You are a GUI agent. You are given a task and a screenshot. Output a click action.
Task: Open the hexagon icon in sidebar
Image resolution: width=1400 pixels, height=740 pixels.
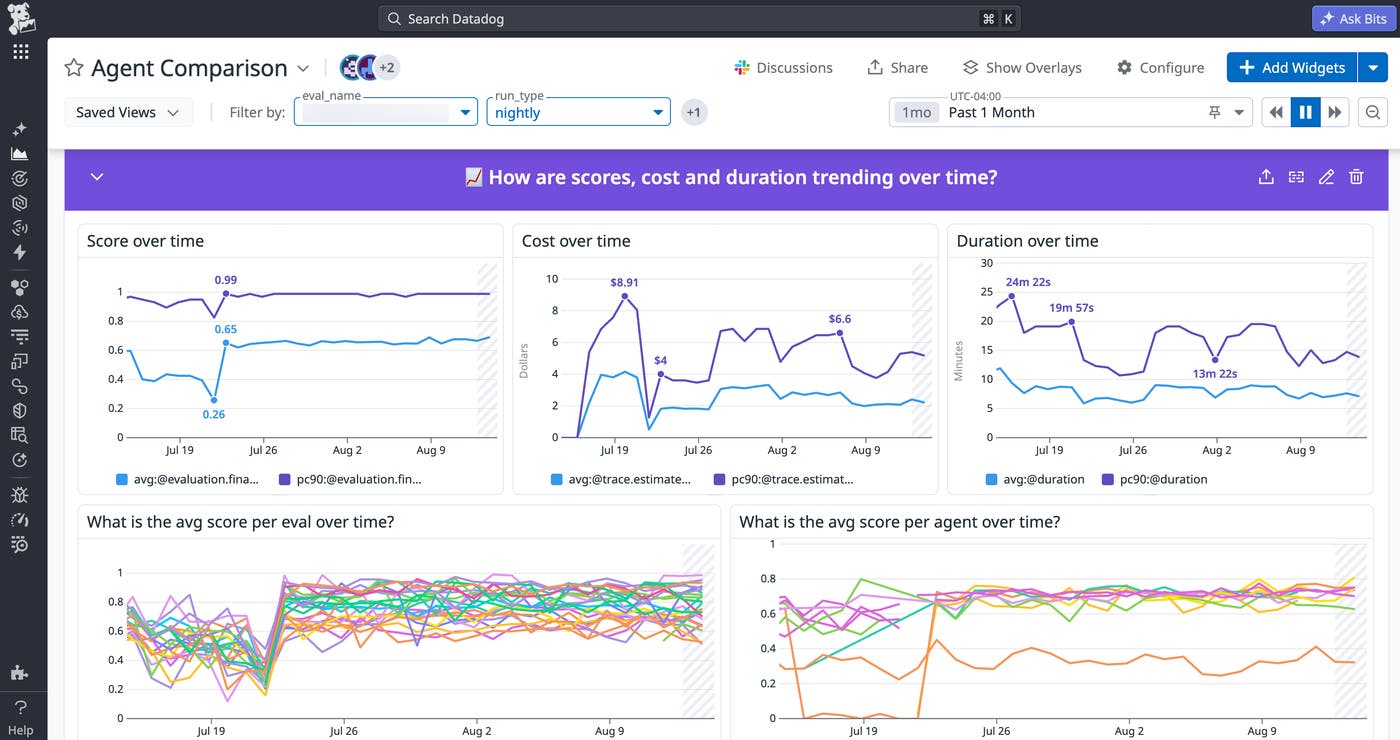(20, 203)
